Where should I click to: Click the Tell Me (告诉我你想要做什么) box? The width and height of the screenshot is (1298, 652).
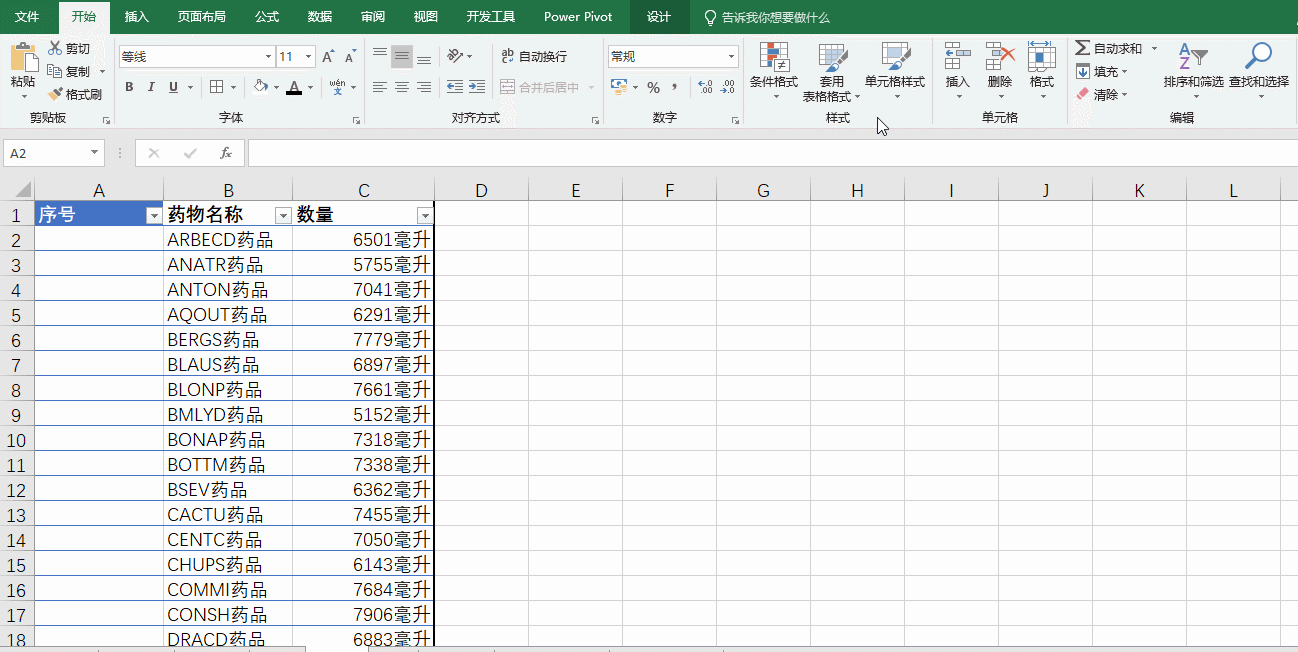tap(766, 17)
